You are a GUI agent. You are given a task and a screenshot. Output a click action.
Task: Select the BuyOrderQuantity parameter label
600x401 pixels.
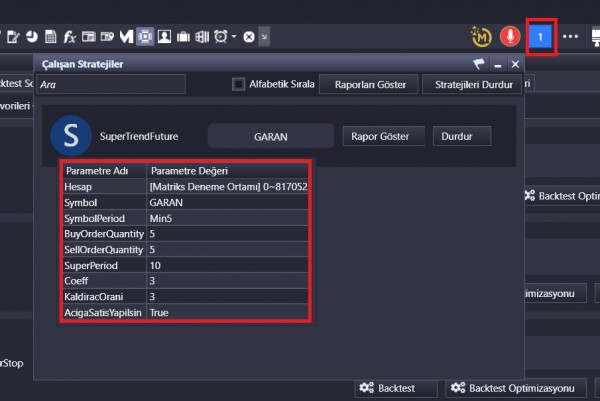[x=104, y=234]
